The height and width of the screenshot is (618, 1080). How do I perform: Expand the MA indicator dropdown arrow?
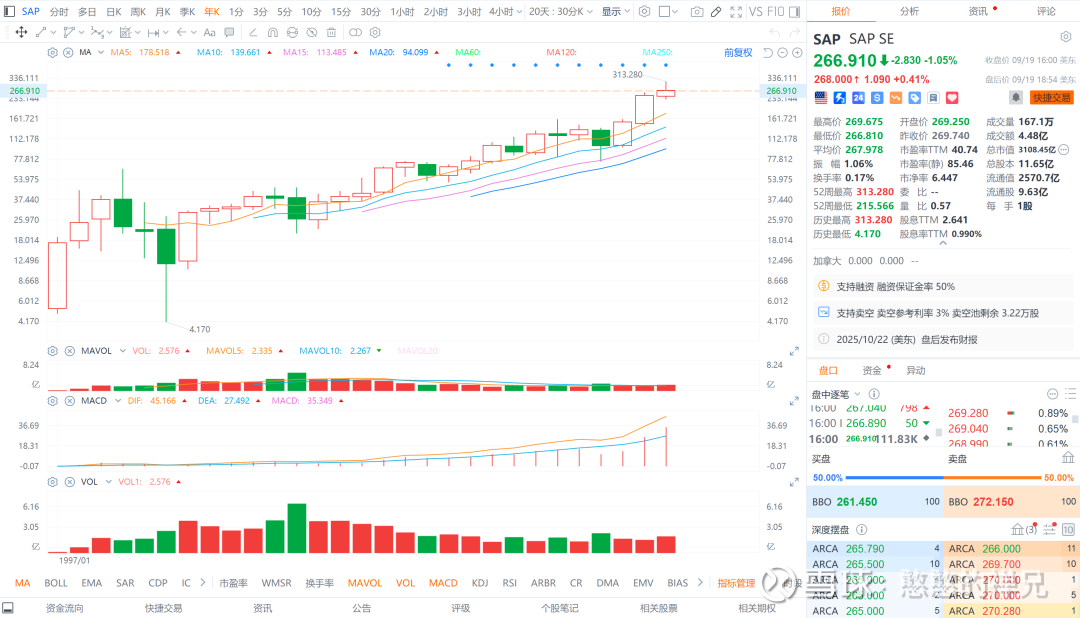[x=101, y=52]
